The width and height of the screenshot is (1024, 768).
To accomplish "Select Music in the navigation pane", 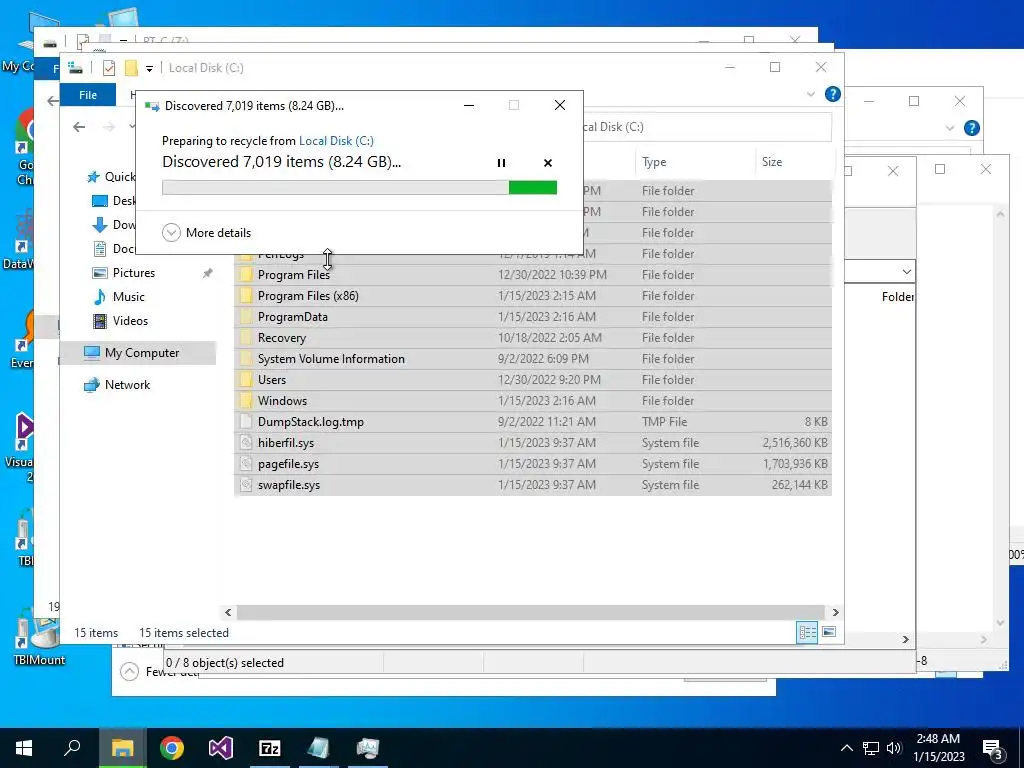I will (x=129, y=296).
